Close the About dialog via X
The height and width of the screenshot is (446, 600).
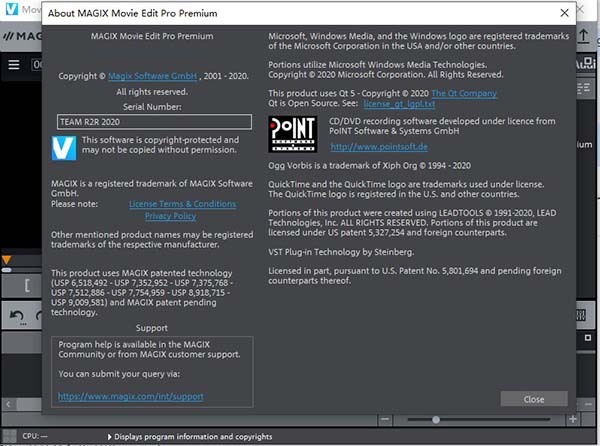click(564, 13)
